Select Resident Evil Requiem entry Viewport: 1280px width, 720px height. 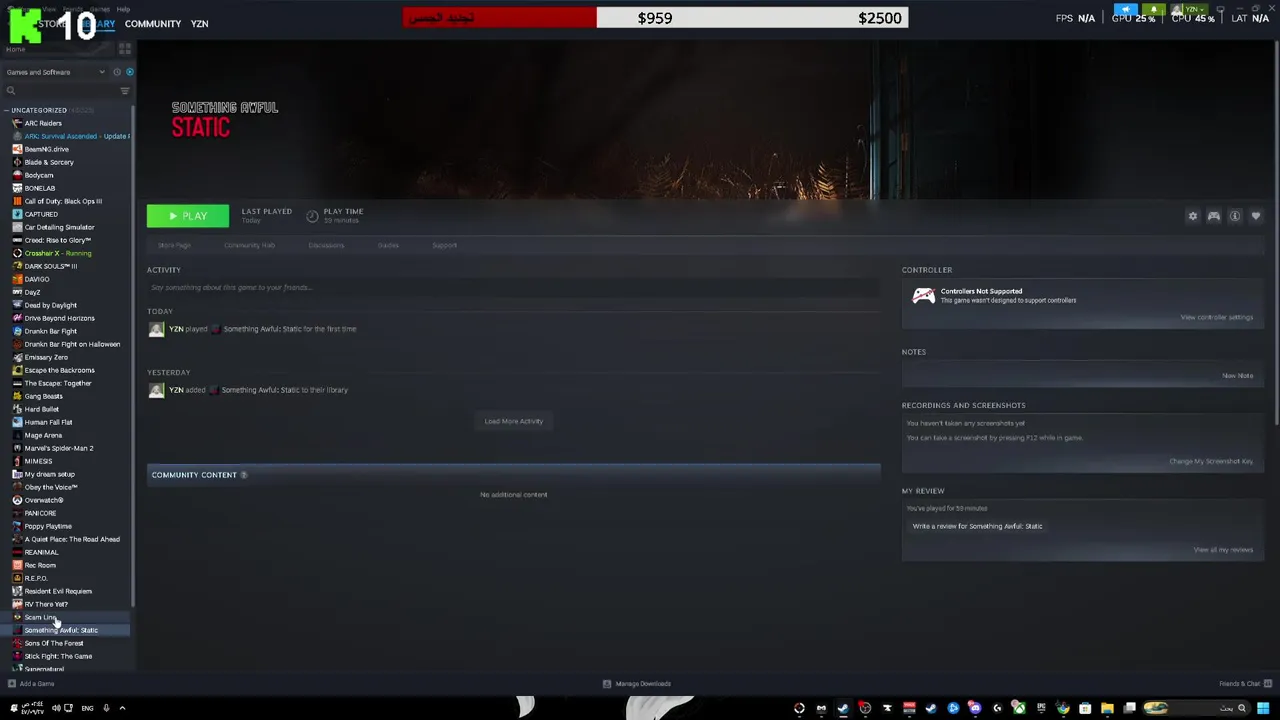click(58, 591)
